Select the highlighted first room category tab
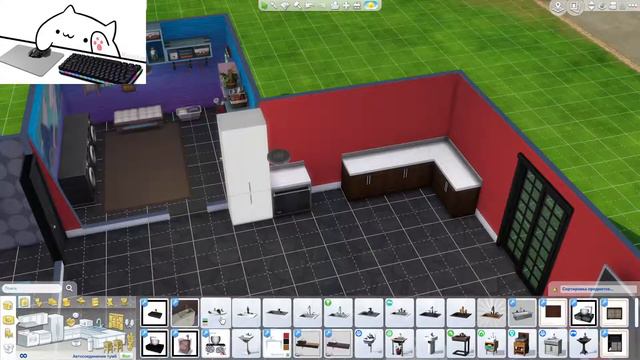 pos(24,302)
